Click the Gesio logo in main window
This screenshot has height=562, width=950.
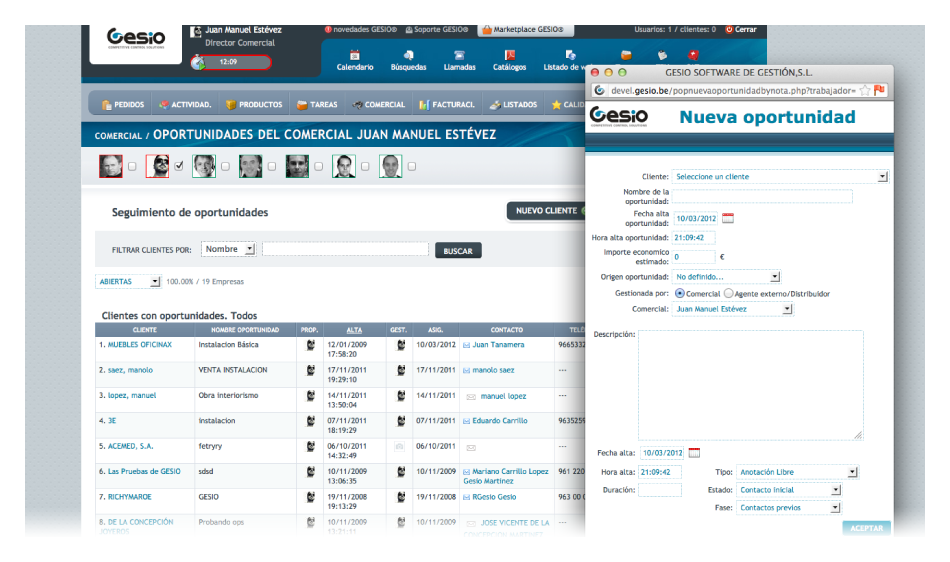coord(136,38)
